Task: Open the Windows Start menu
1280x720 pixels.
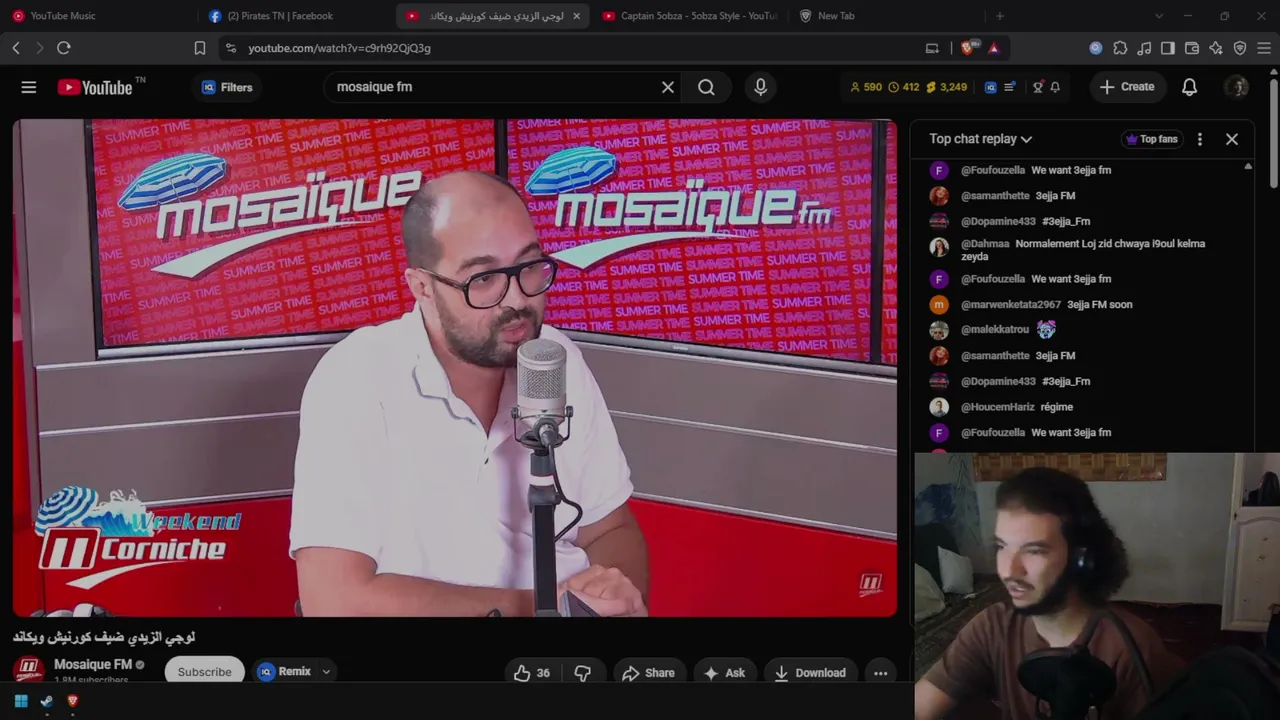Action: [x=21, y=701]
